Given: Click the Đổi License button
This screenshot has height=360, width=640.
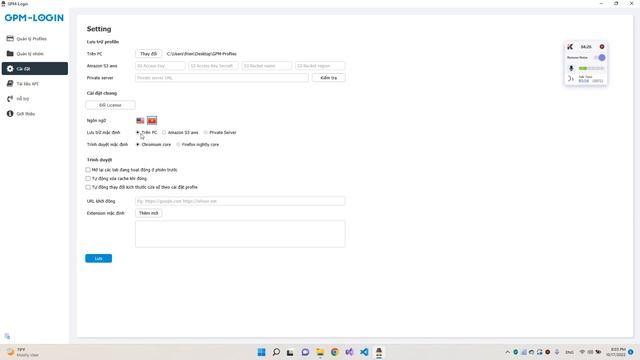Looking at the screenshot, I should 110,105.
